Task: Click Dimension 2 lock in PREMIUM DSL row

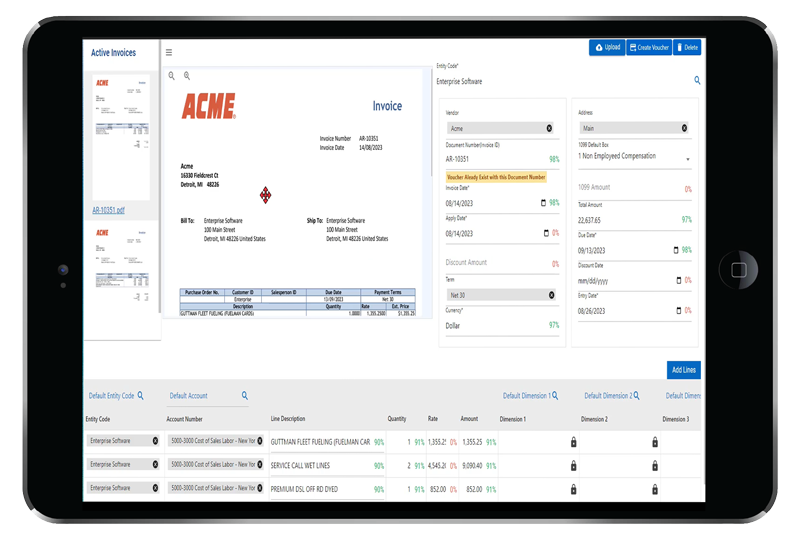Action: pyautogui.click(x=655, y=489)
